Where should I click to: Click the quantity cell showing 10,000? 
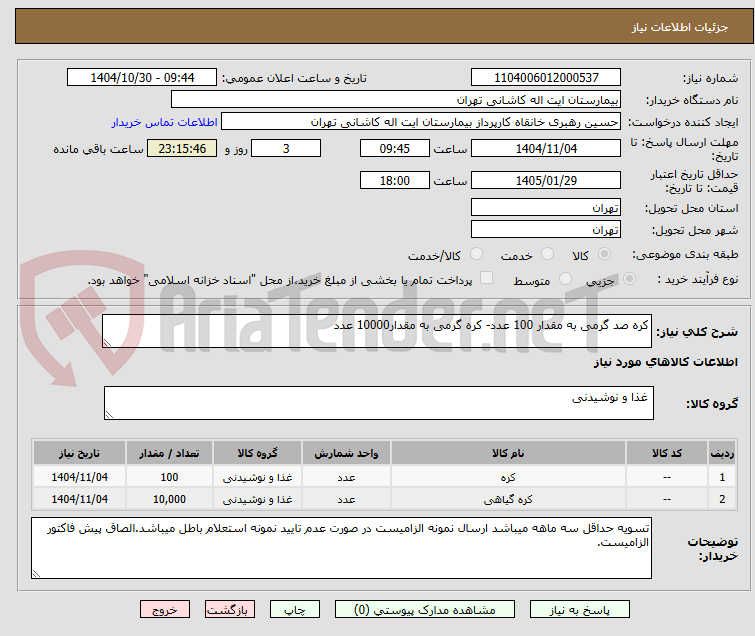pos(169,499)
